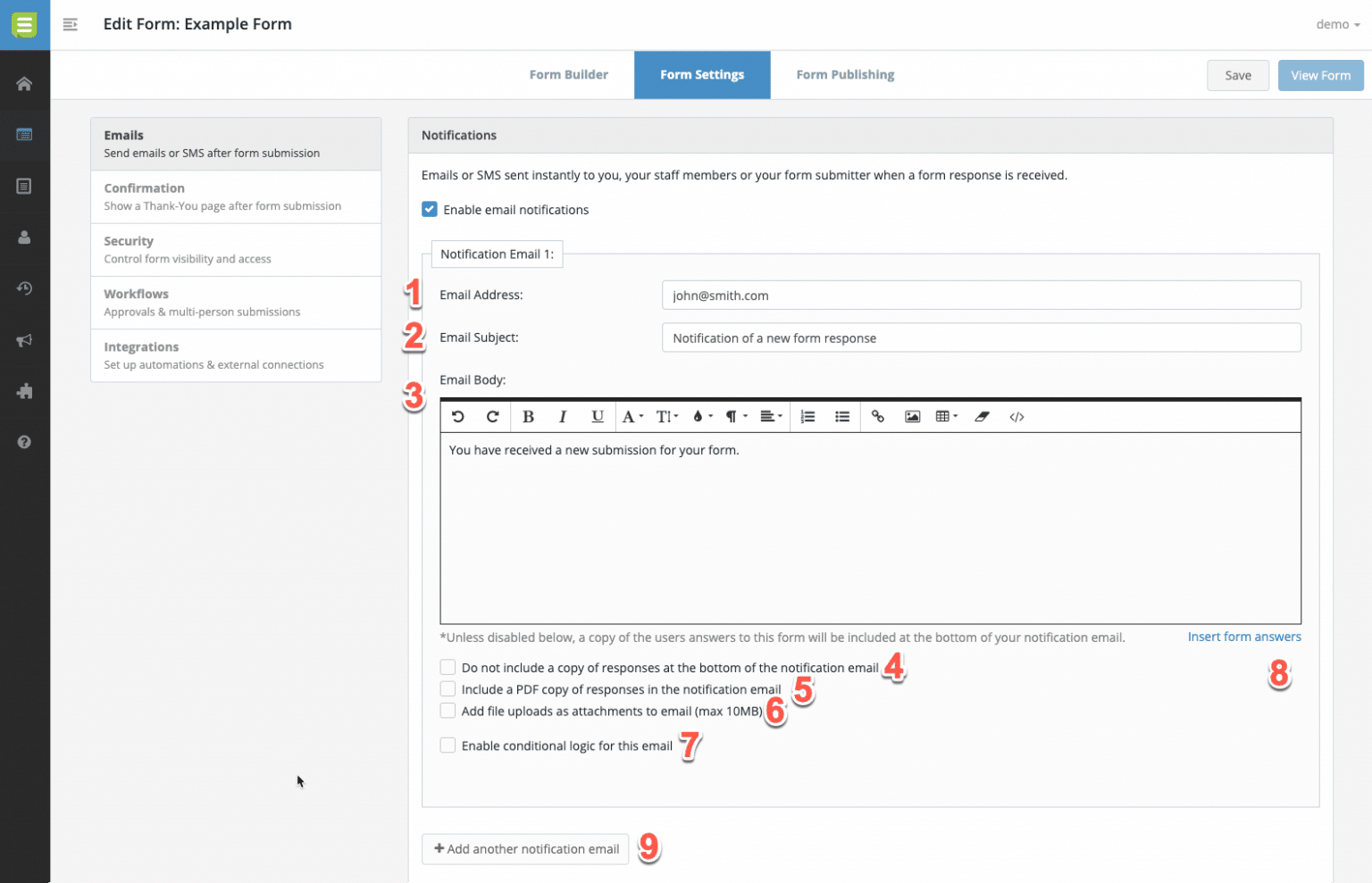Clear formatting with the eraser icon
This screenshot has height=883, width=1372.
coord(982,416)
